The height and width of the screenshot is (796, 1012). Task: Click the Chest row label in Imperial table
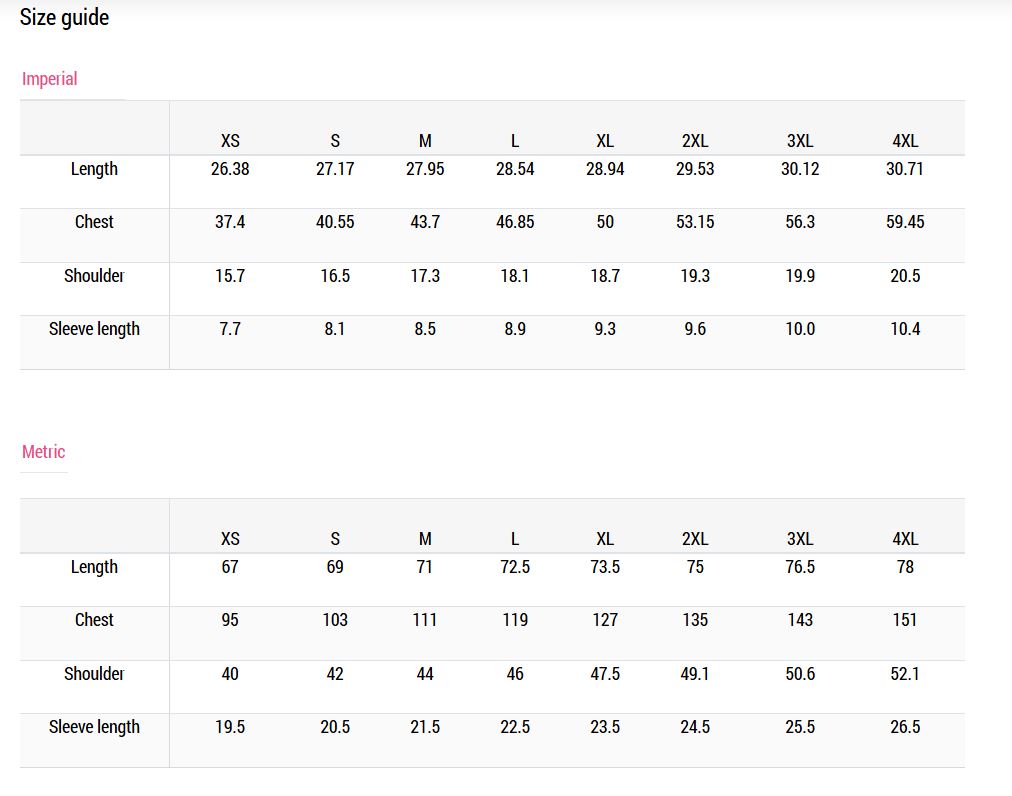(94, 222)
